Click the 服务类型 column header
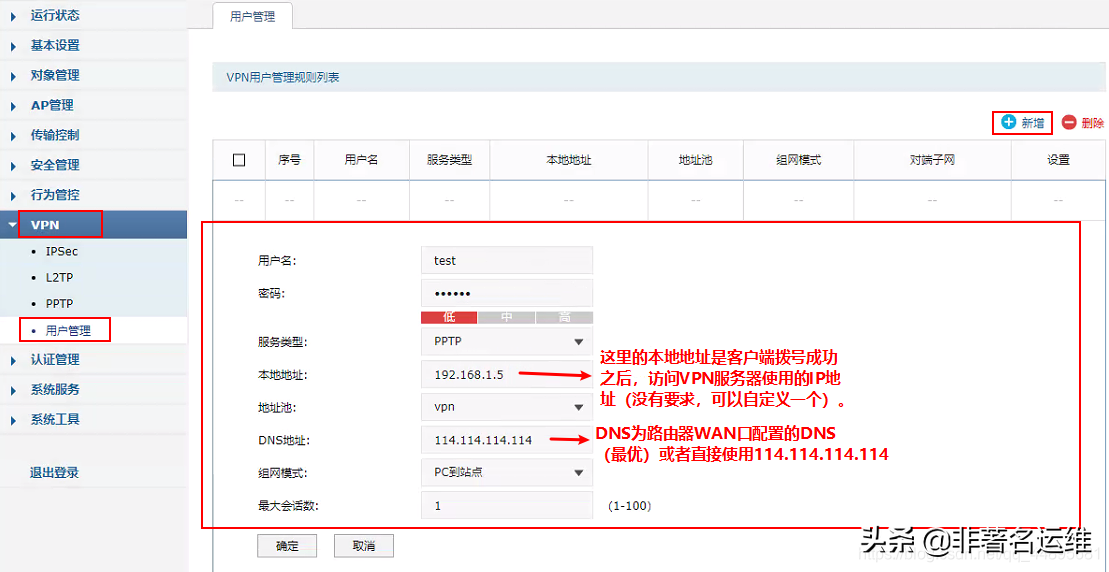 [x=449, y=160]
